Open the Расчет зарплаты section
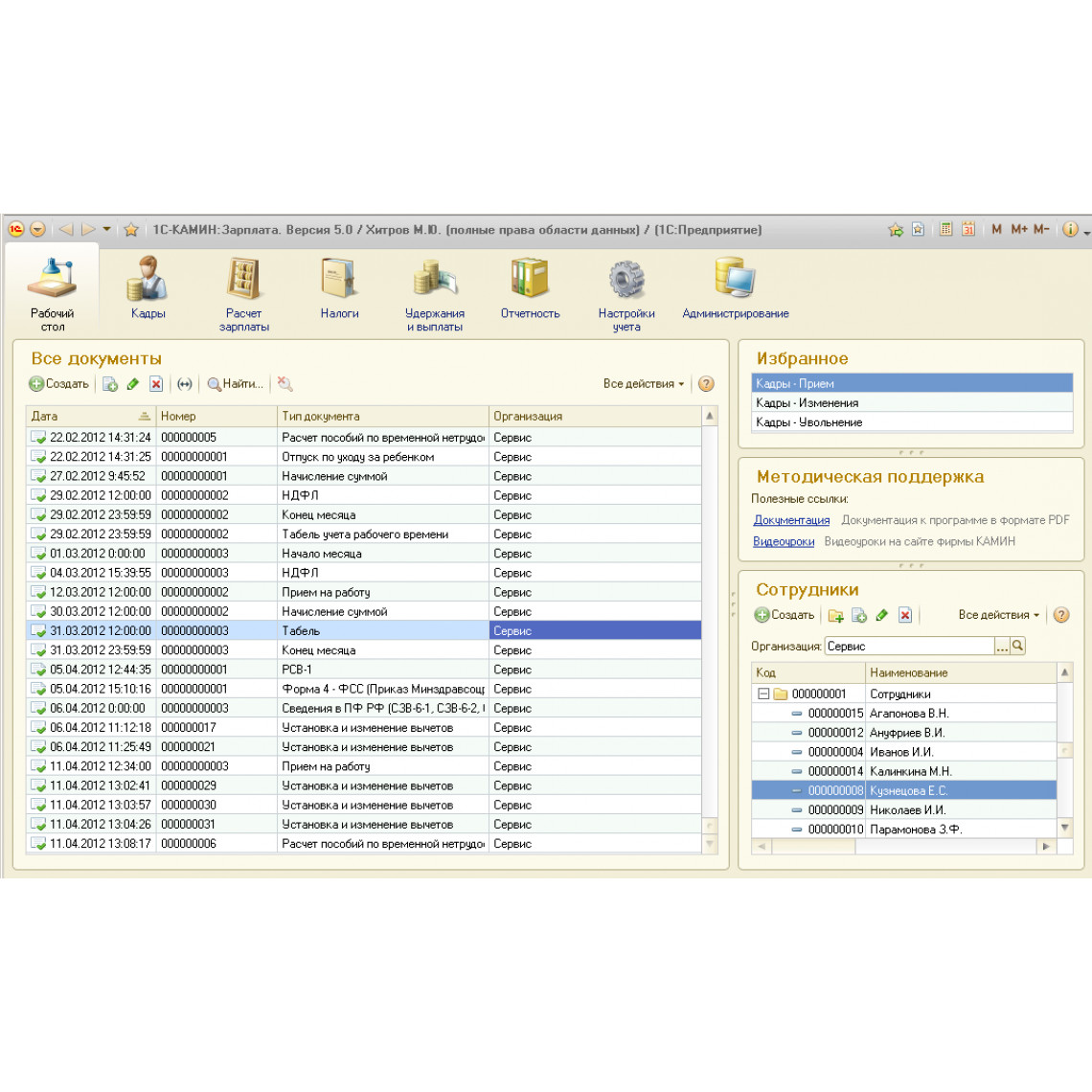 coord(243,294)
